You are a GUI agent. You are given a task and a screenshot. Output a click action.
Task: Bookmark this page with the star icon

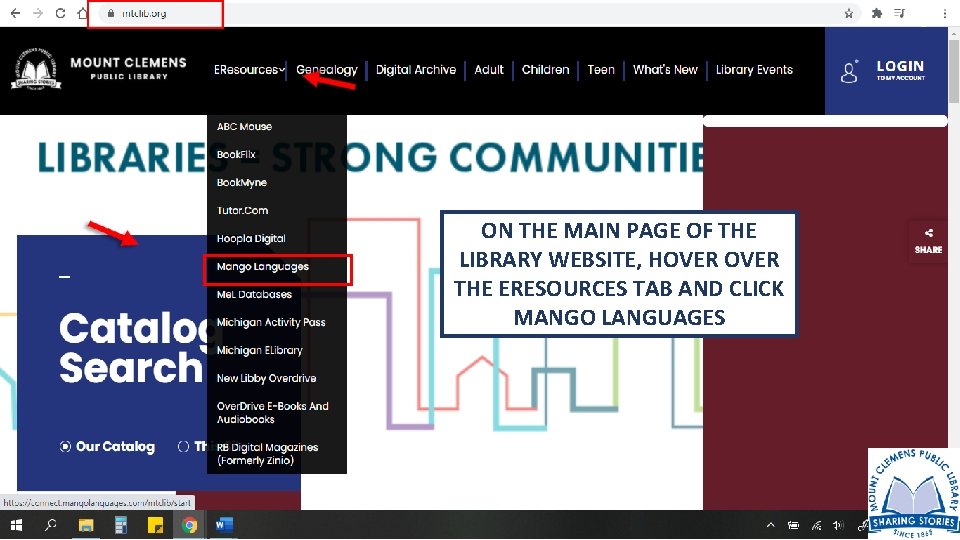click(x=849, y=13)
